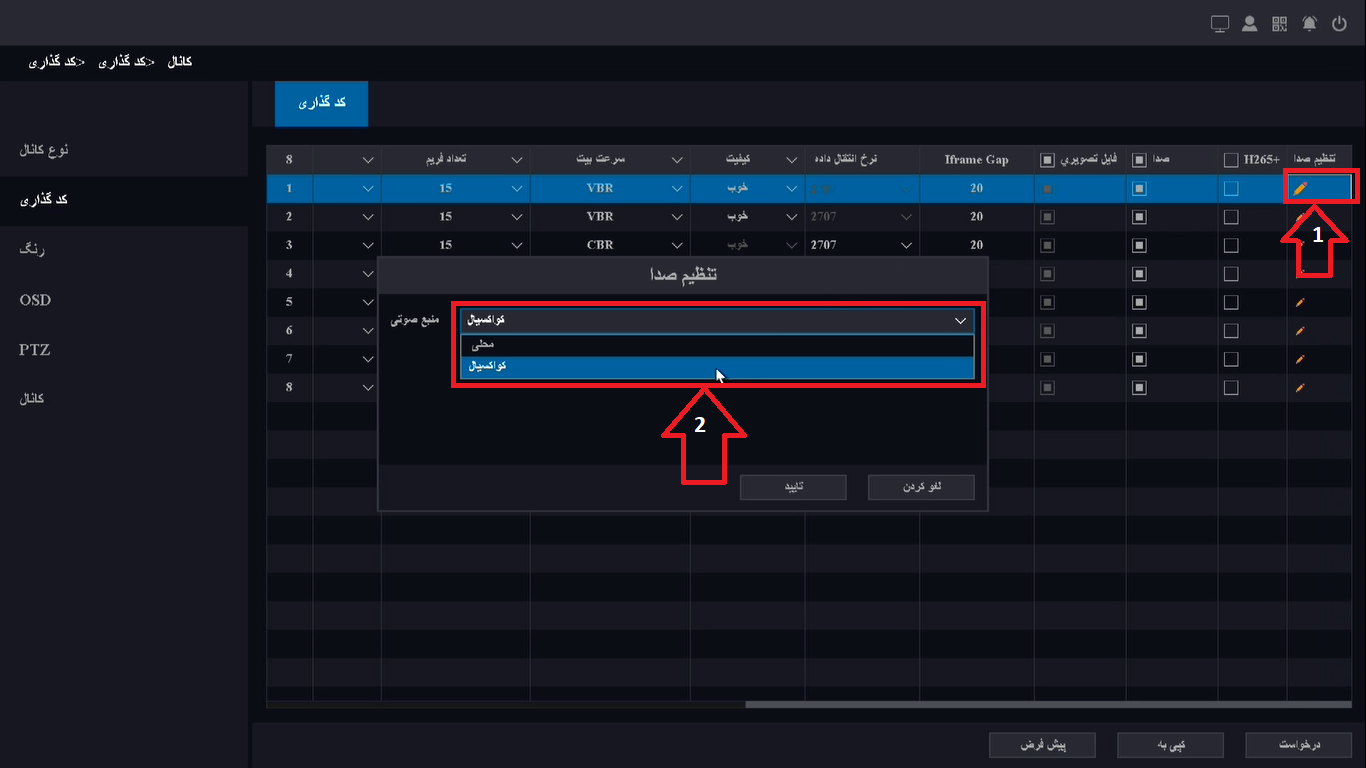Click the pencil audio-settings icon for channel 5

click(1300, 302)
